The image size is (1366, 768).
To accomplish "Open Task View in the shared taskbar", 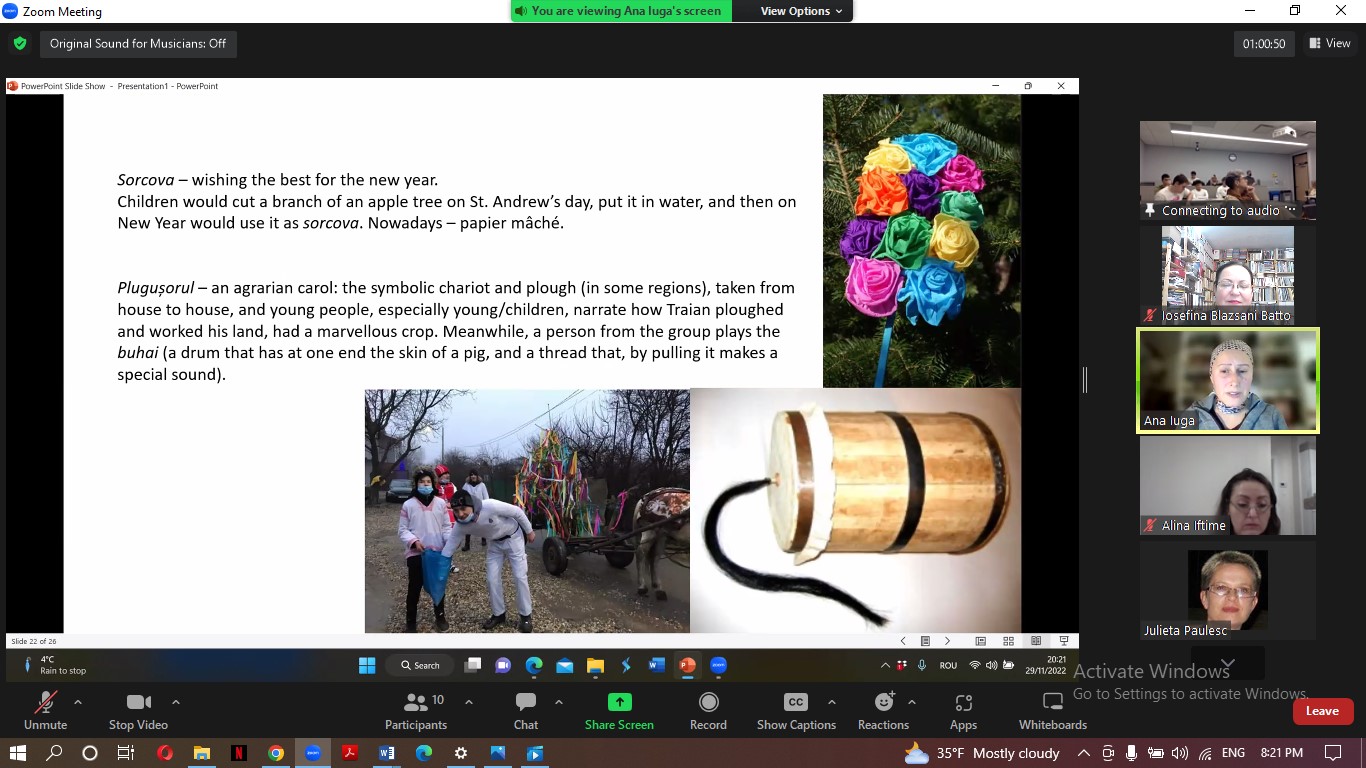I will click(x=473, y=665).
